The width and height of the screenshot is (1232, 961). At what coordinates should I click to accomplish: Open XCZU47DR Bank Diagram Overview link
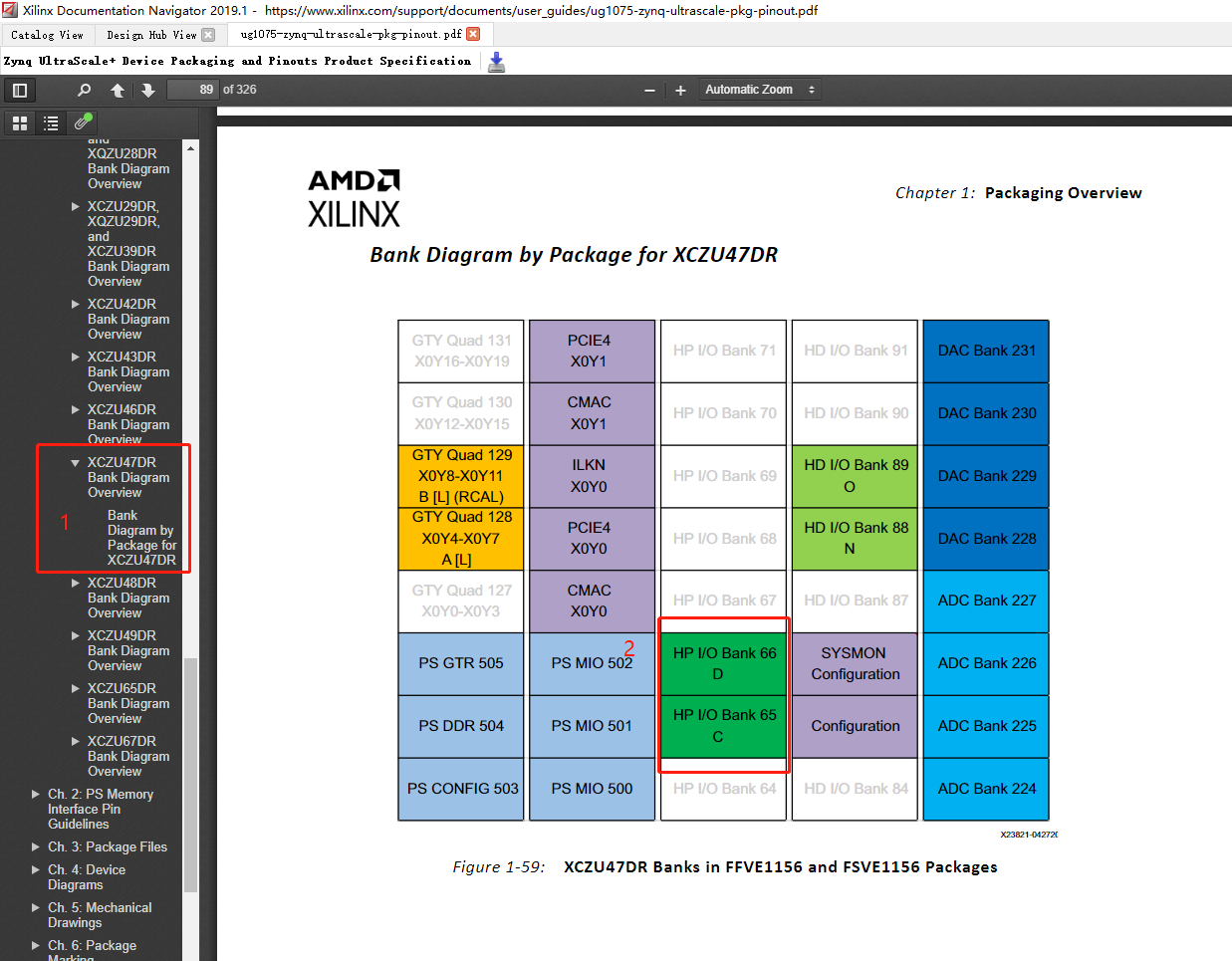128,477
